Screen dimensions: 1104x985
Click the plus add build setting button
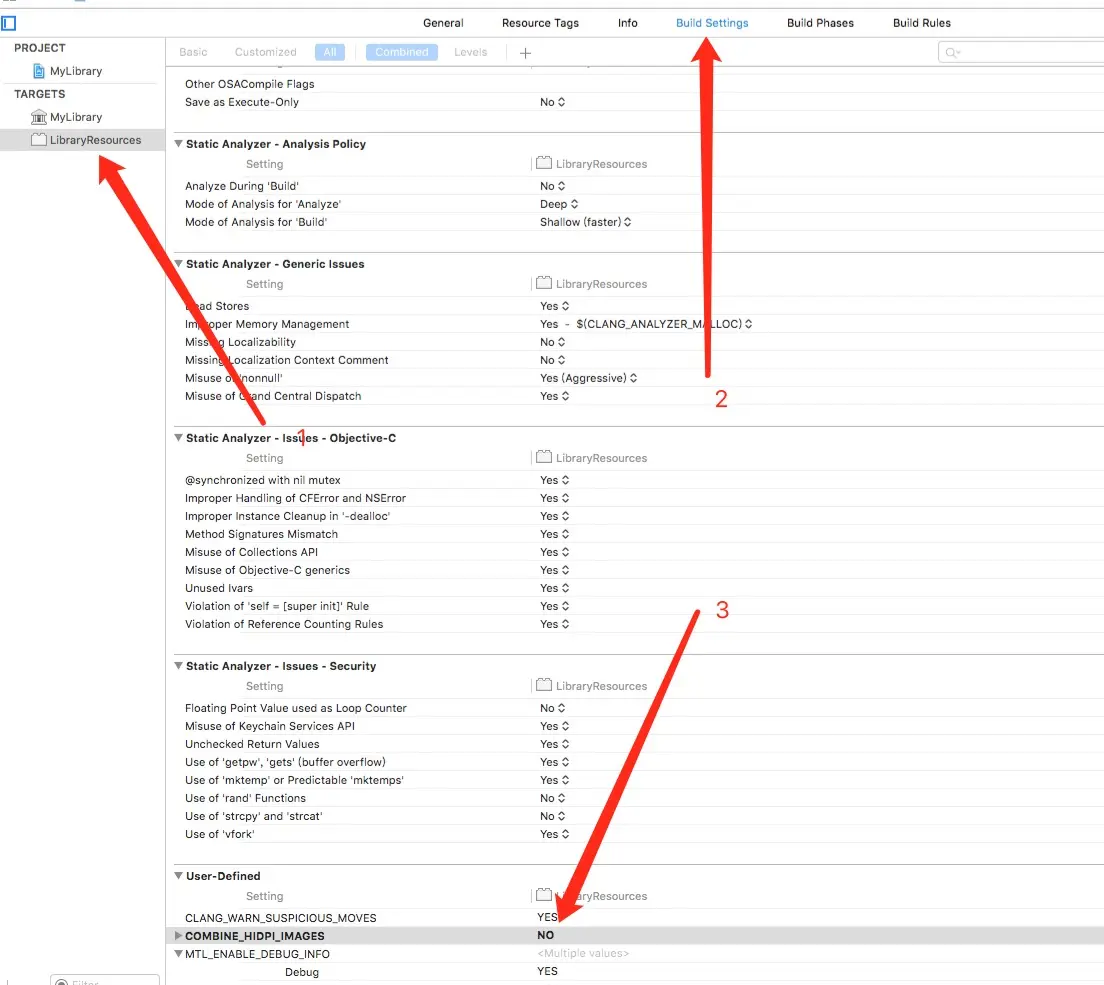point(525,53)
